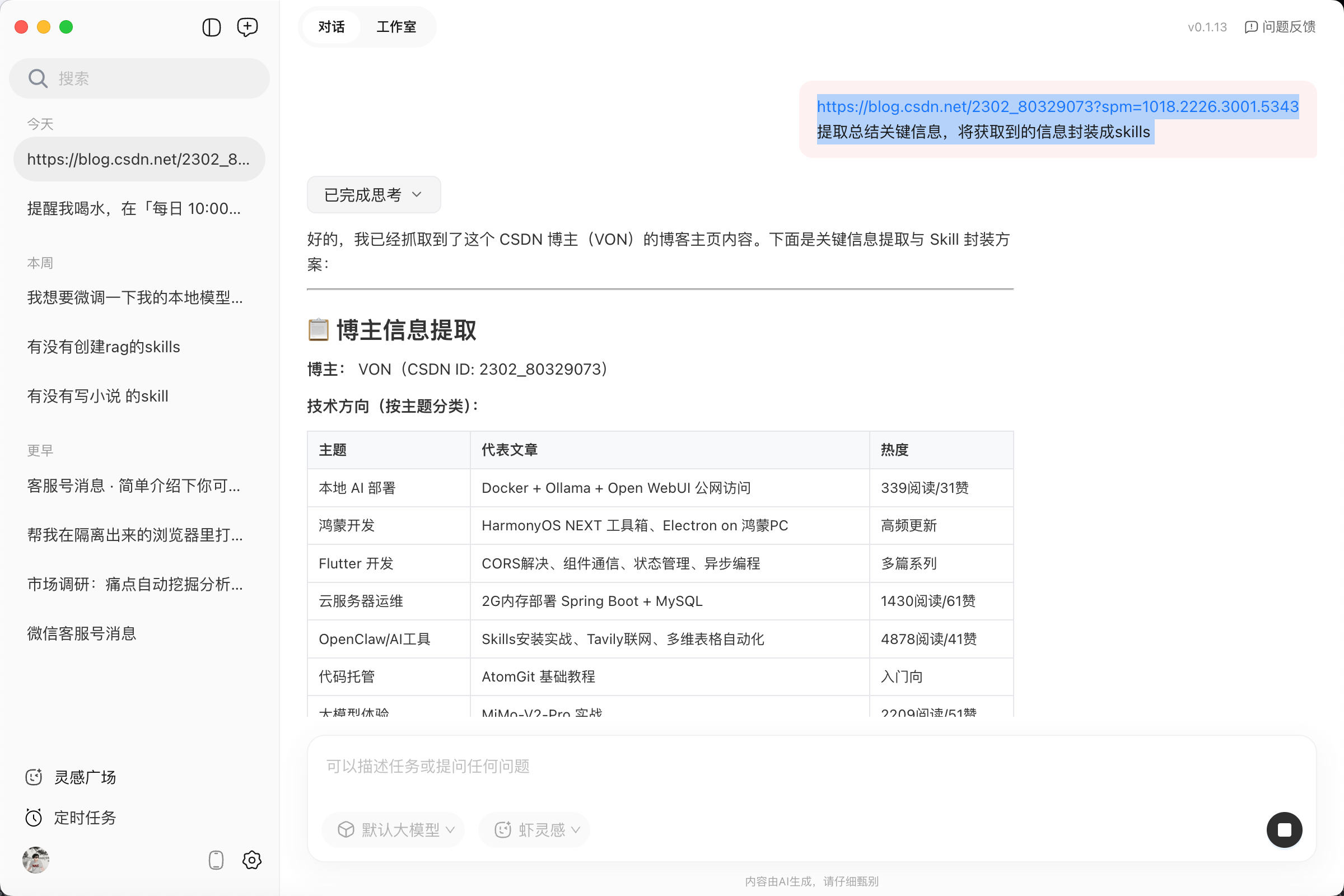Viewport: 1344px width, 896px height.
Task: Open the 虾灵感 dropdown
Action: coord(534,830)
